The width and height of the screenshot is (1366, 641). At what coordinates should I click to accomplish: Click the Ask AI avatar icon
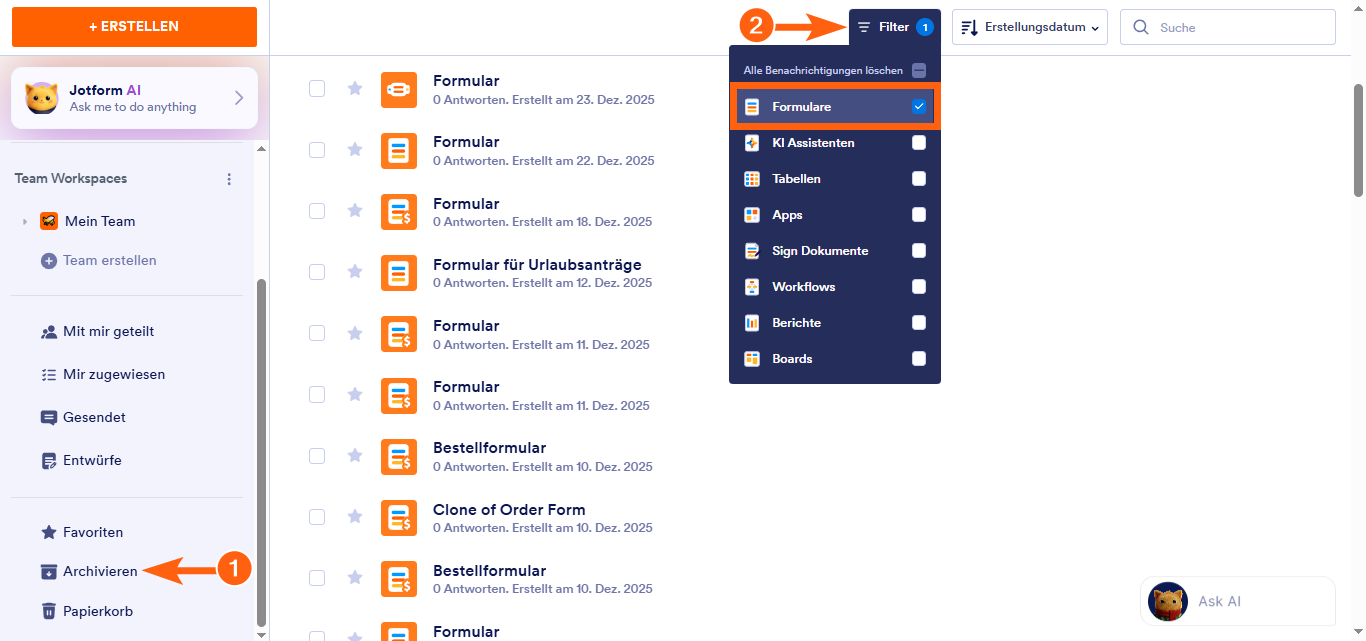(1168, 601)
